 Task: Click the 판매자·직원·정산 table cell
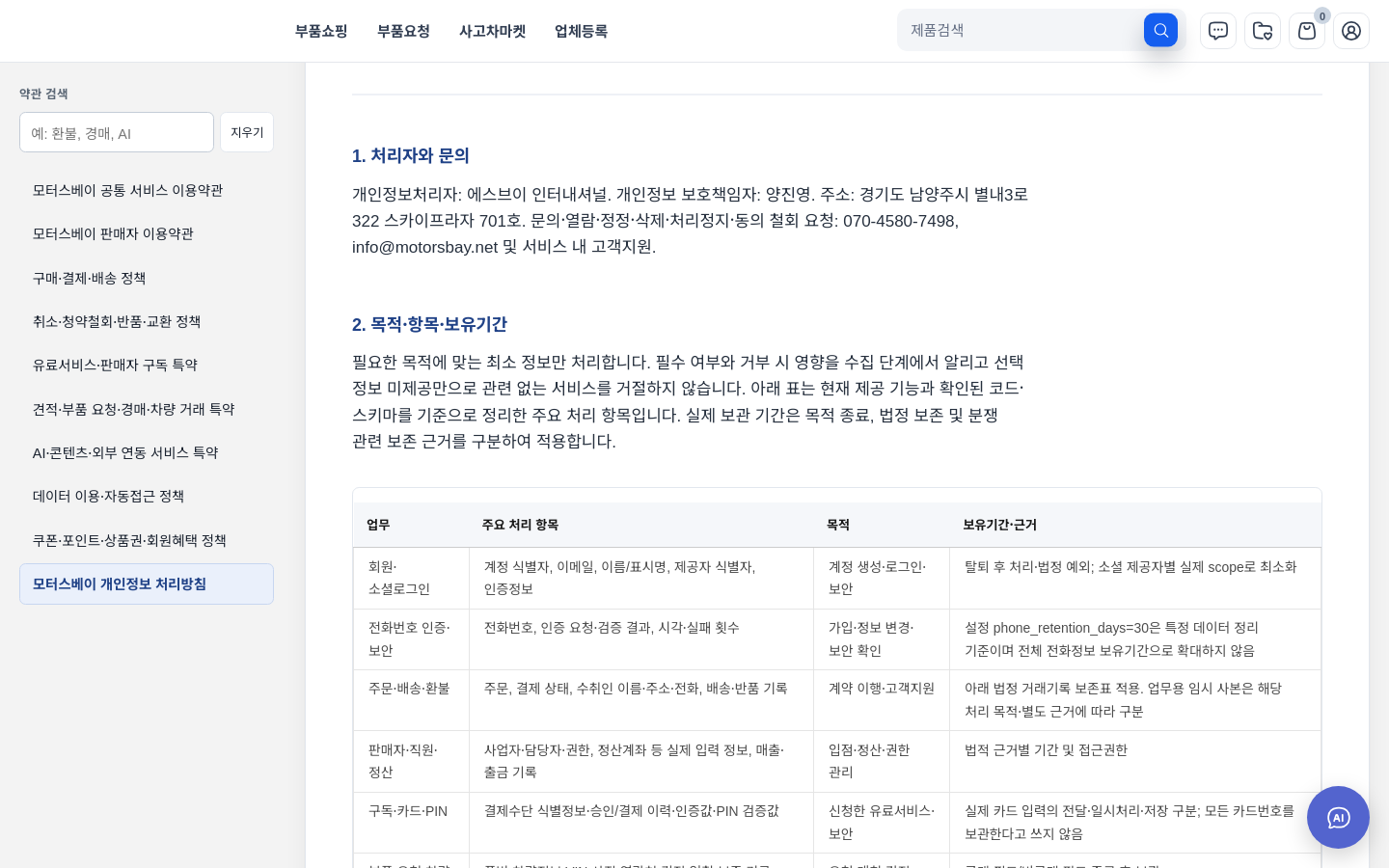pos(411,761)
